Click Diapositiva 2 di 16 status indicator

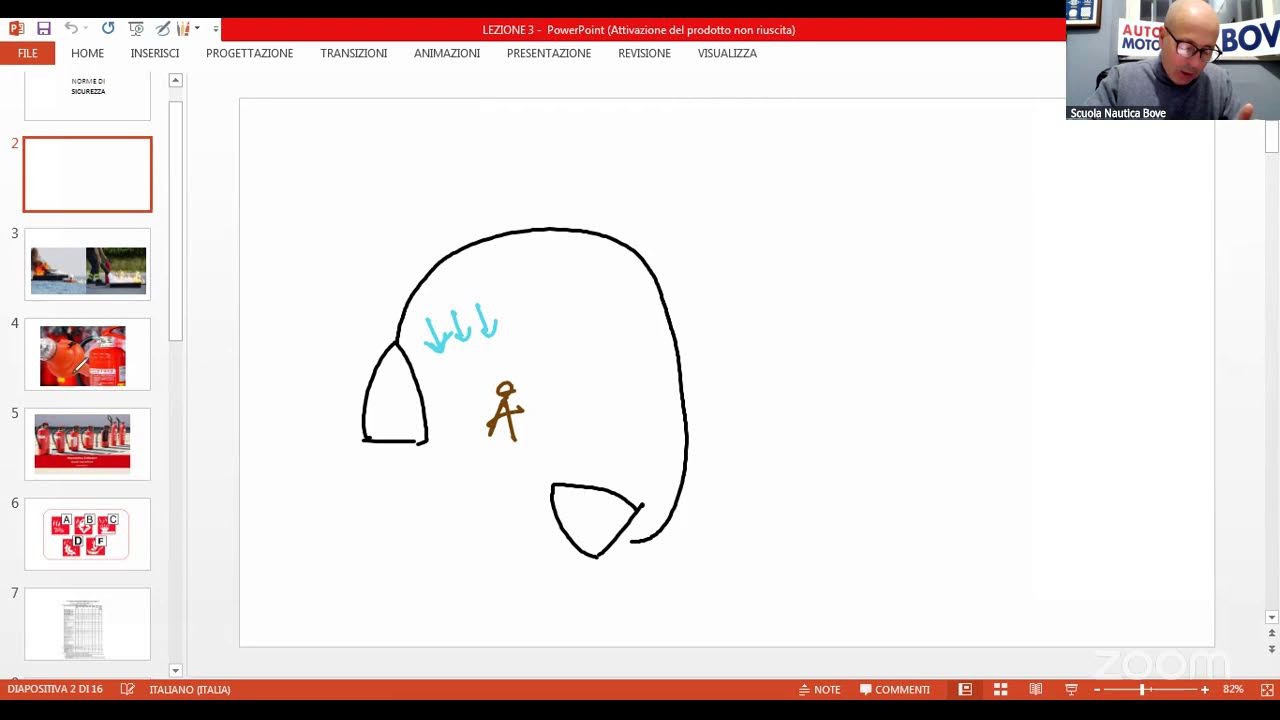tap(55, 689)
